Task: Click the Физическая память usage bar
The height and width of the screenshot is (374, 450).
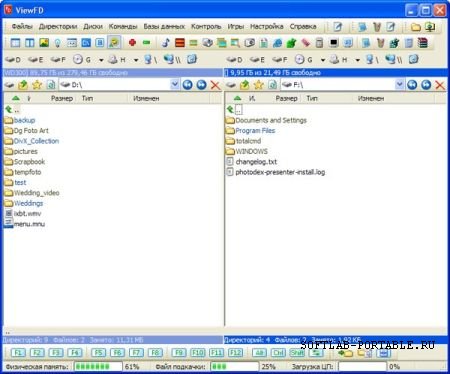Action: tap(98, 367)
